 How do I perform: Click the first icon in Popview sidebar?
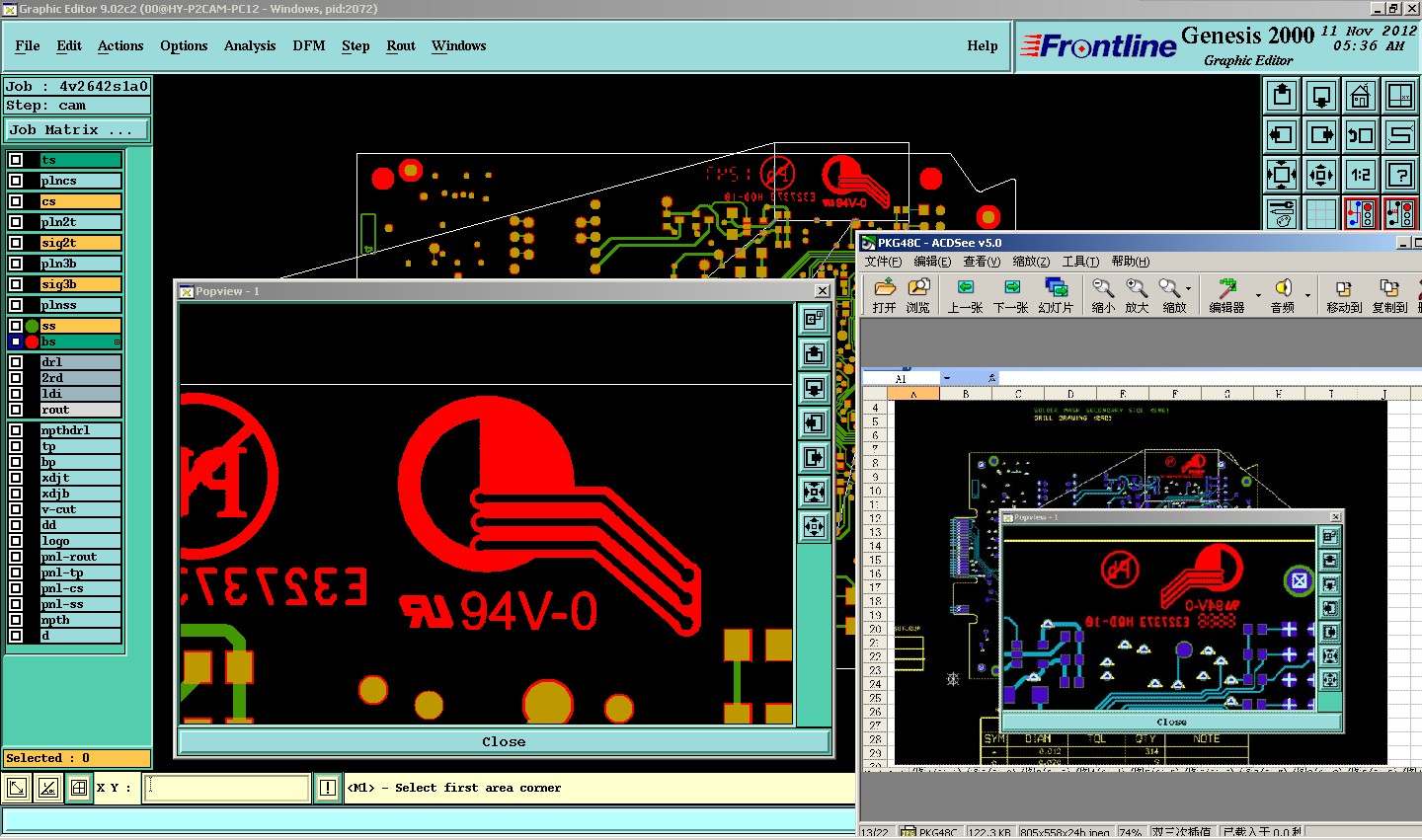[x=814, y=319]
